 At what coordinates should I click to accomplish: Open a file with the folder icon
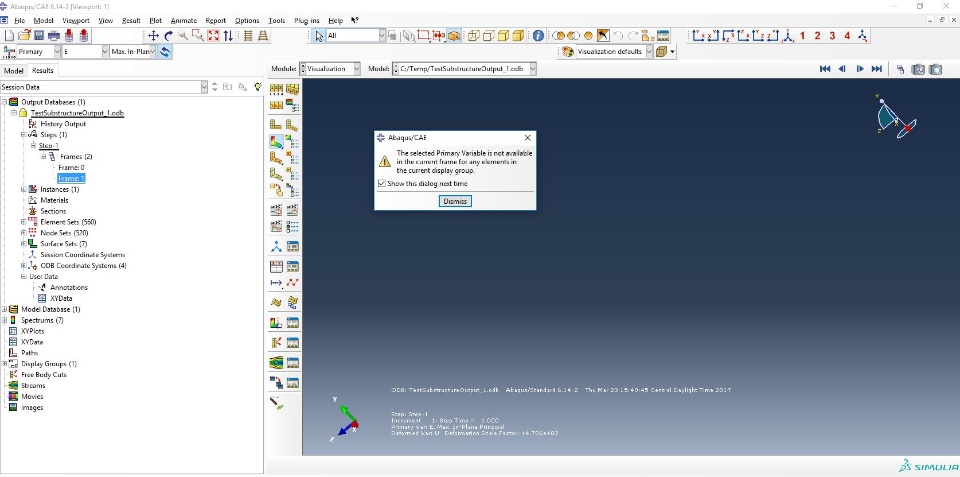pos(24,36)
